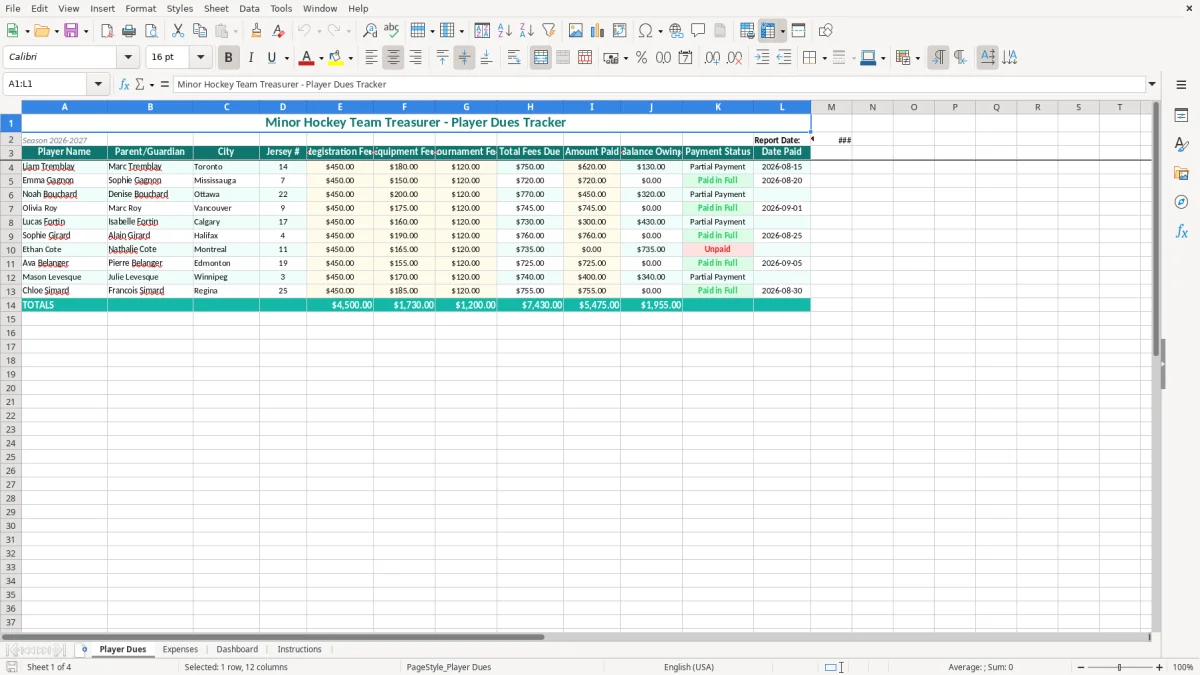
Task: Click the Print icon
Action: [129, 31]
